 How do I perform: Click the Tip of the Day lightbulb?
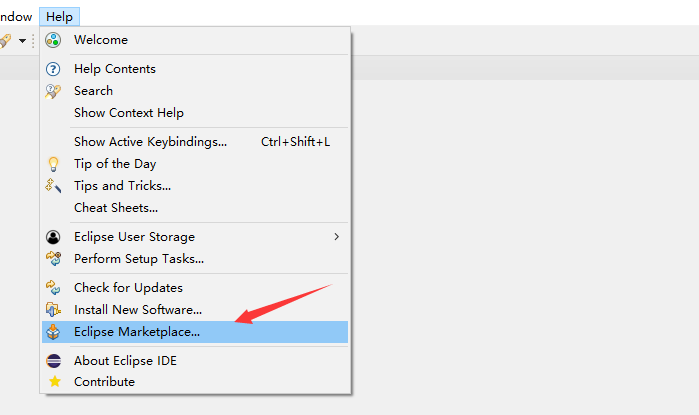53,164
